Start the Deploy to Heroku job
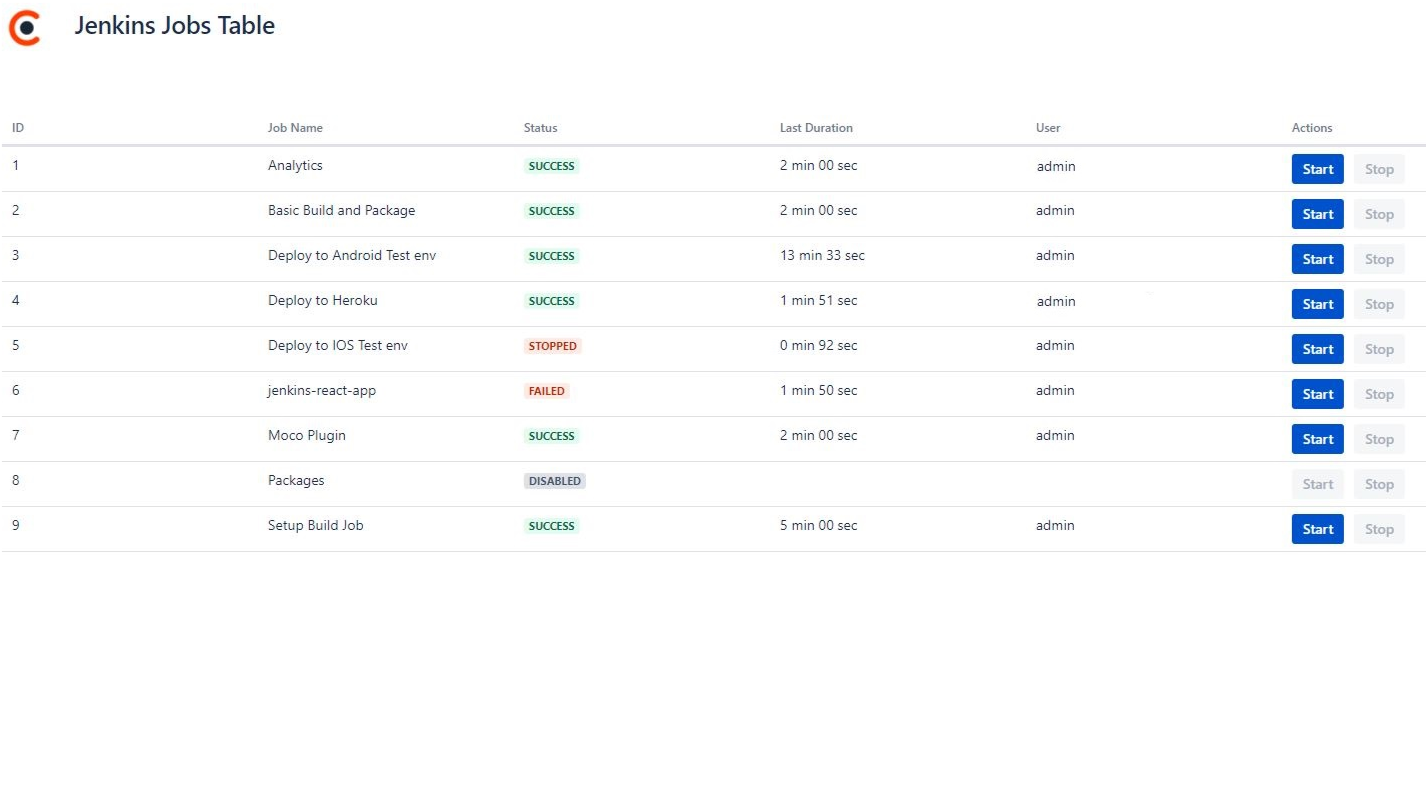 point(1317,304)
